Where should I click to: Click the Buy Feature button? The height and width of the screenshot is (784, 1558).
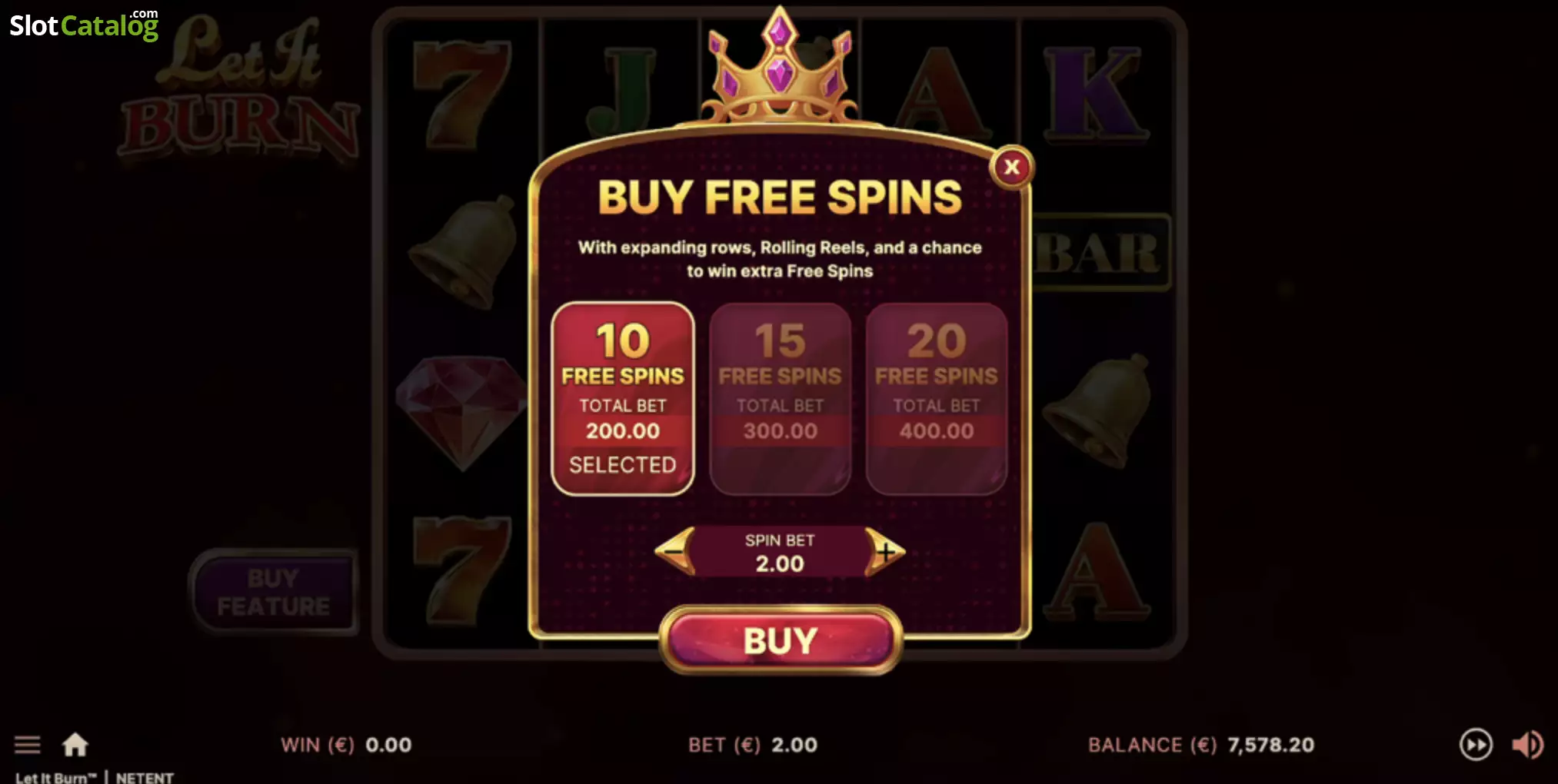pos(273,592)
